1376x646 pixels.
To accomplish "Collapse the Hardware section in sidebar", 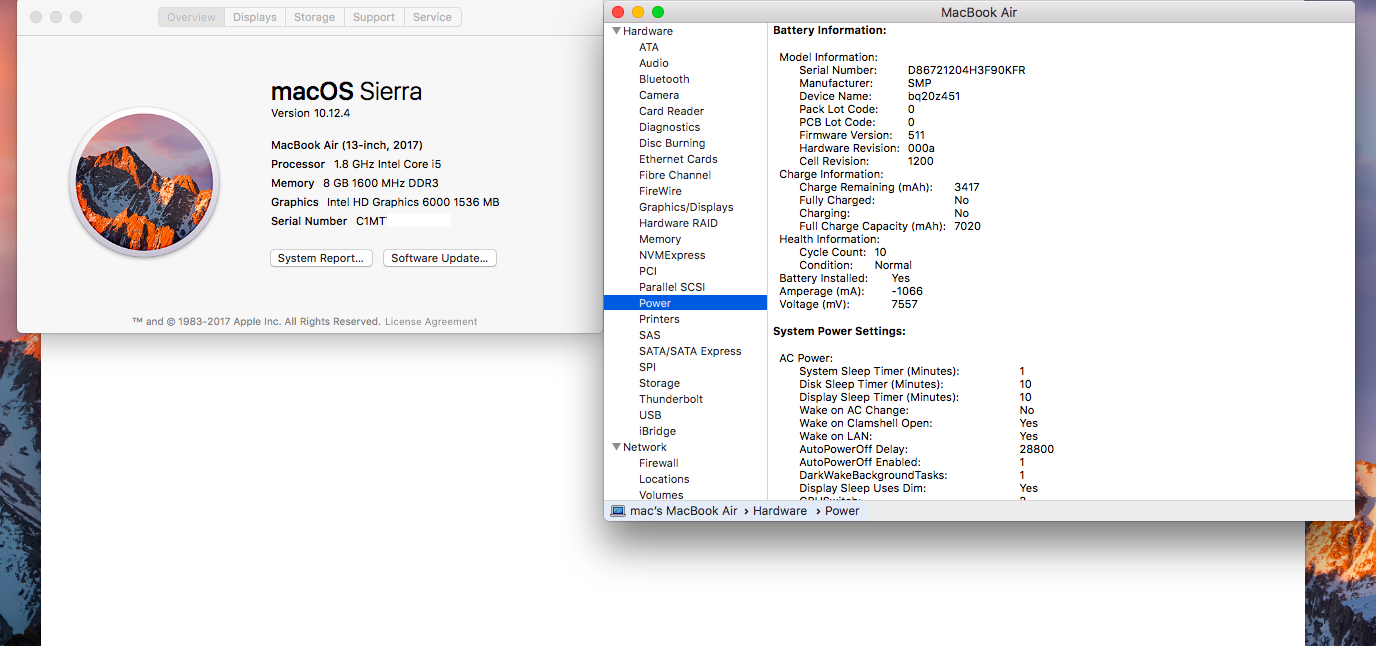I will point(616,31).
